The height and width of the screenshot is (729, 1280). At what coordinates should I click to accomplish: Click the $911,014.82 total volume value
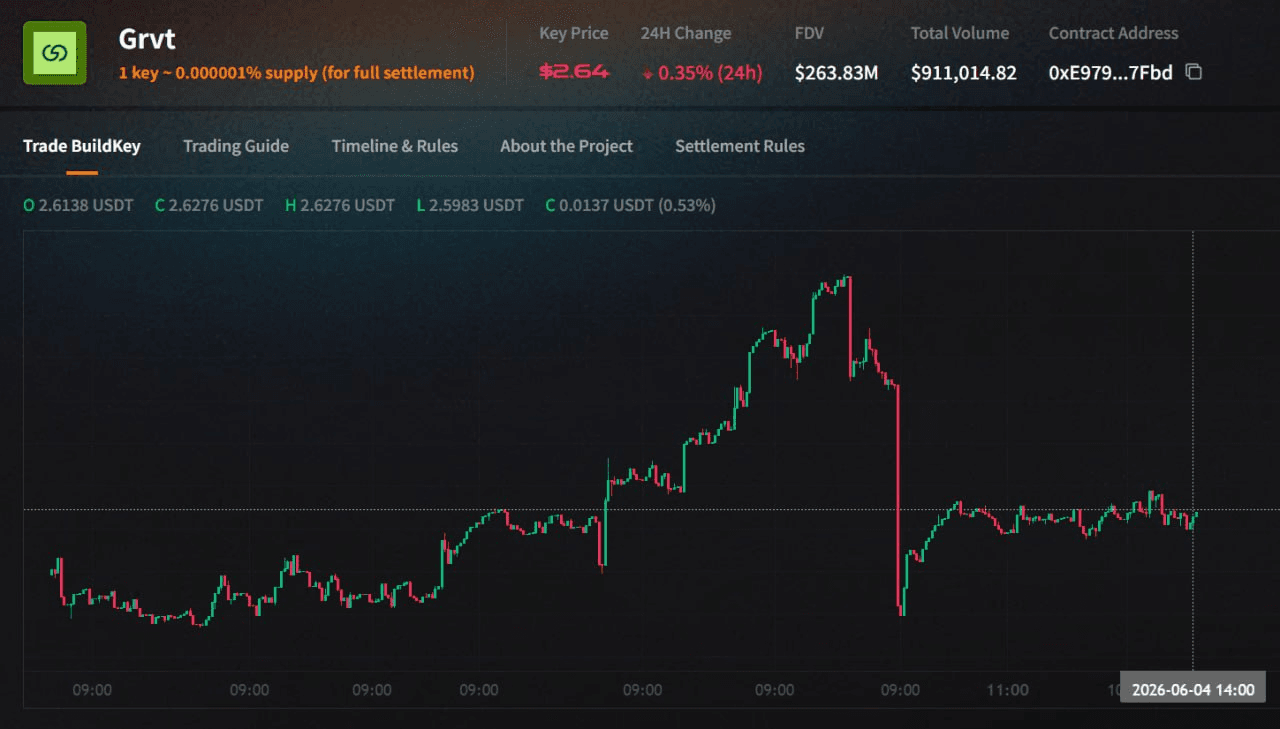(x=964, y=73)
